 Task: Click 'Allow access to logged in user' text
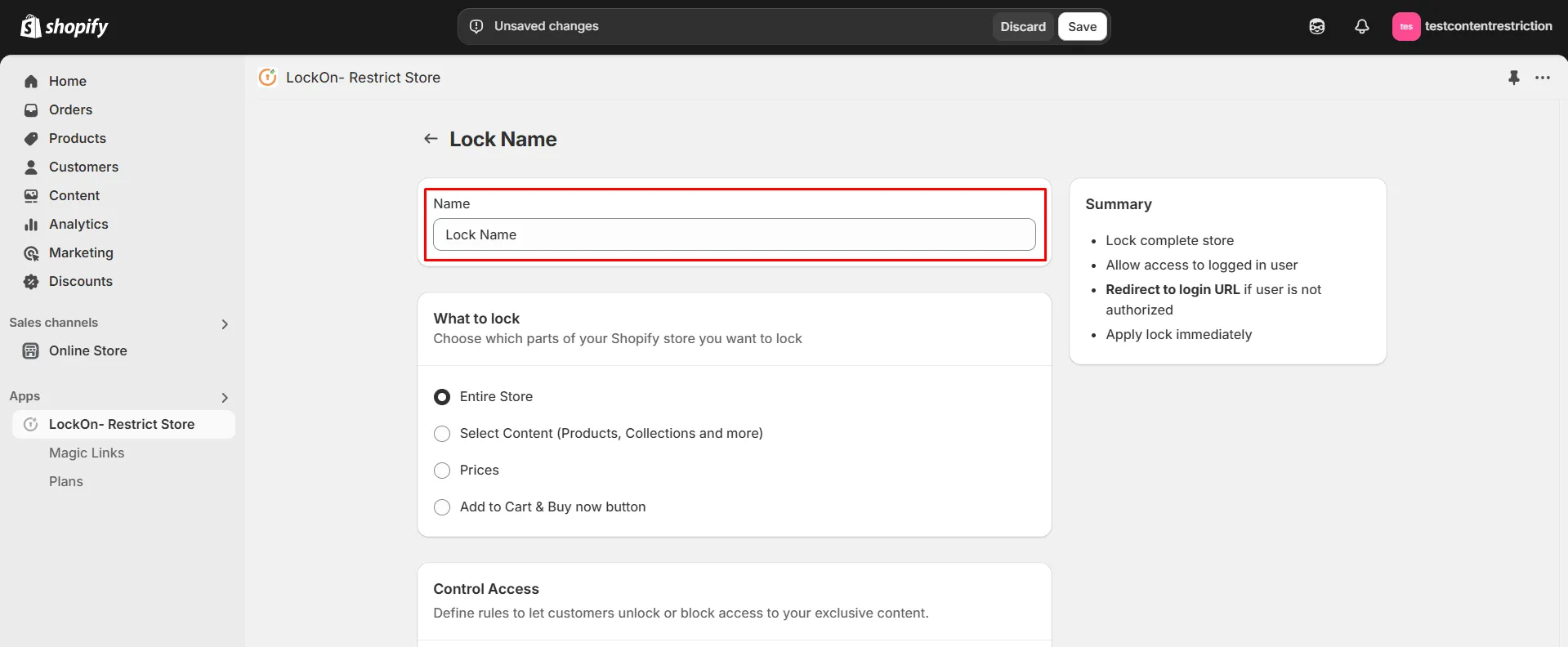1201,265
